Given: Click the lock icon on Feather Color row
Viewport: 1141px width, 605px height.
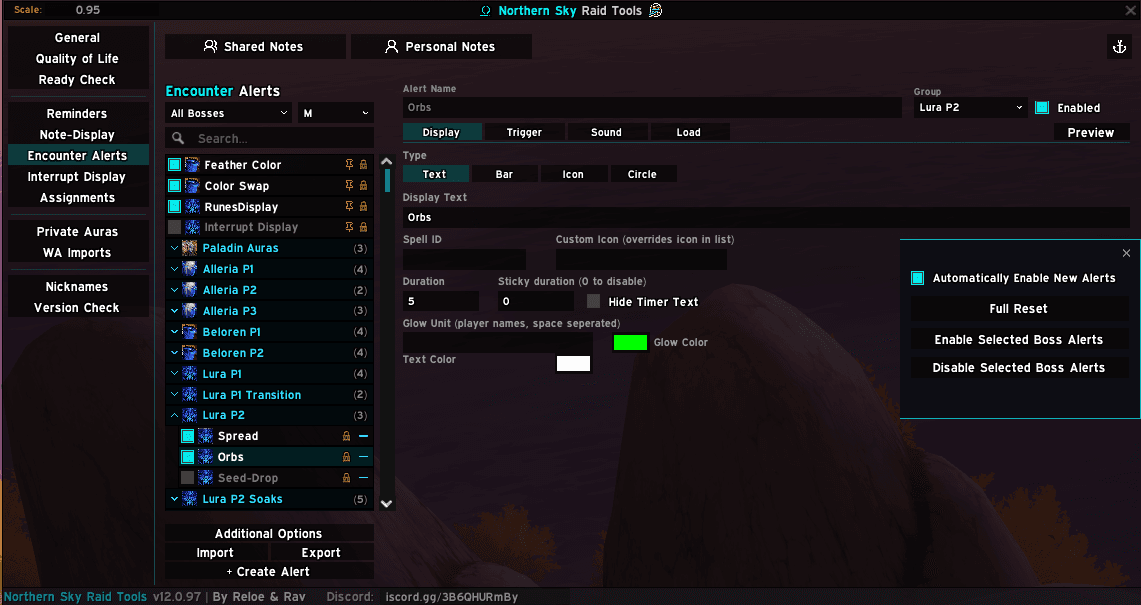Looking at the screenshot, I should tap(363, 165).
